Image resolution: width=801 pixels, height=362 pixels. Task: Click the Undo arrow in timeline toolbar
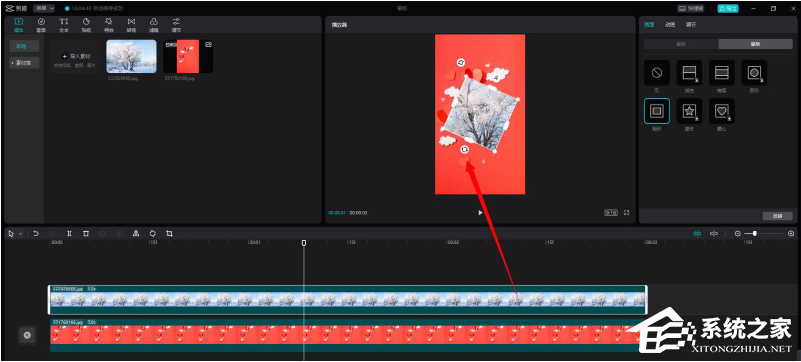[36, 233]
